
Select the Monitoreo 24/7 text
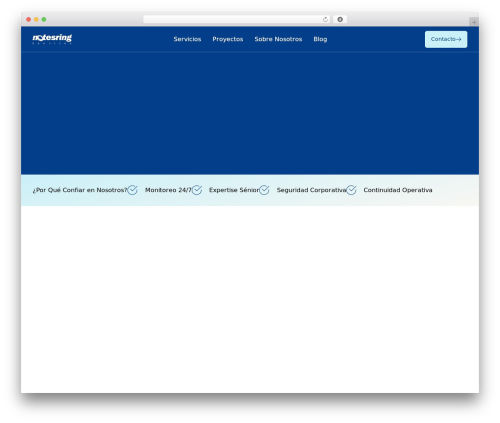pyautogui.click(x=168, y=190)
